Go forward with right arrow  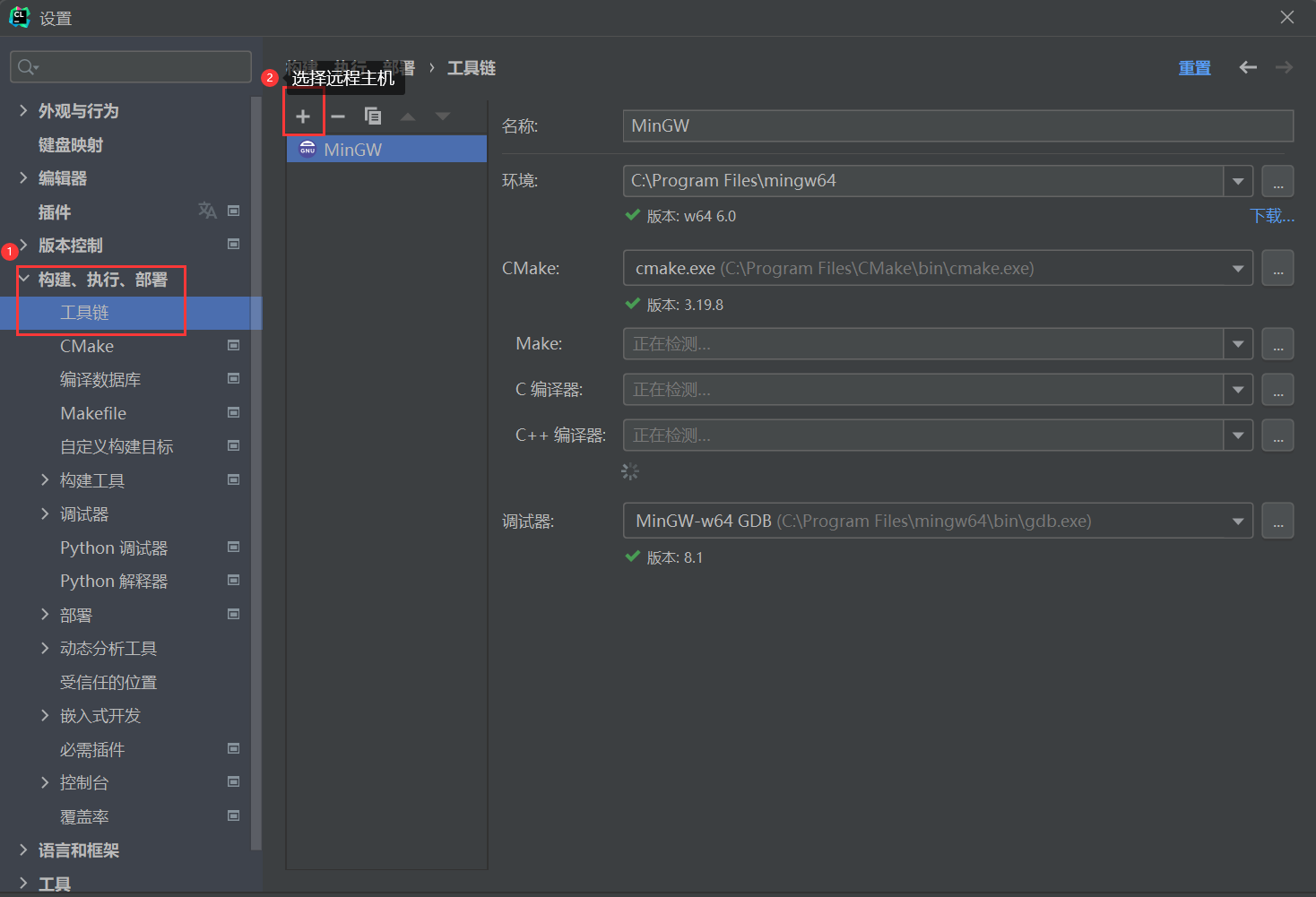pyautogui.click(x=1284, y=67)
